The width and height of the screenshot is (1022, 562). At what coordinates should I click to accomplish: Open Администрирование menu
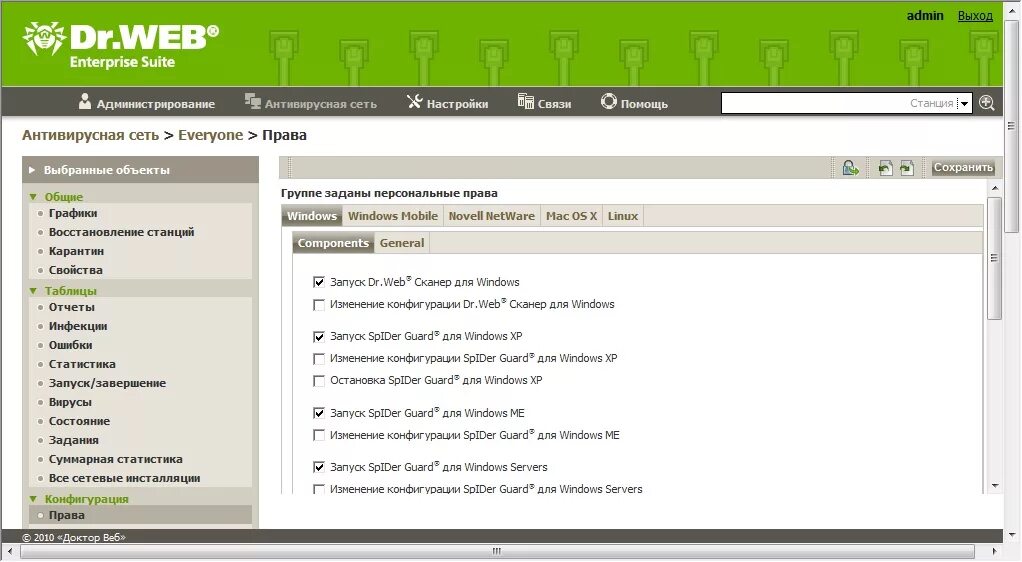[155, 104]
